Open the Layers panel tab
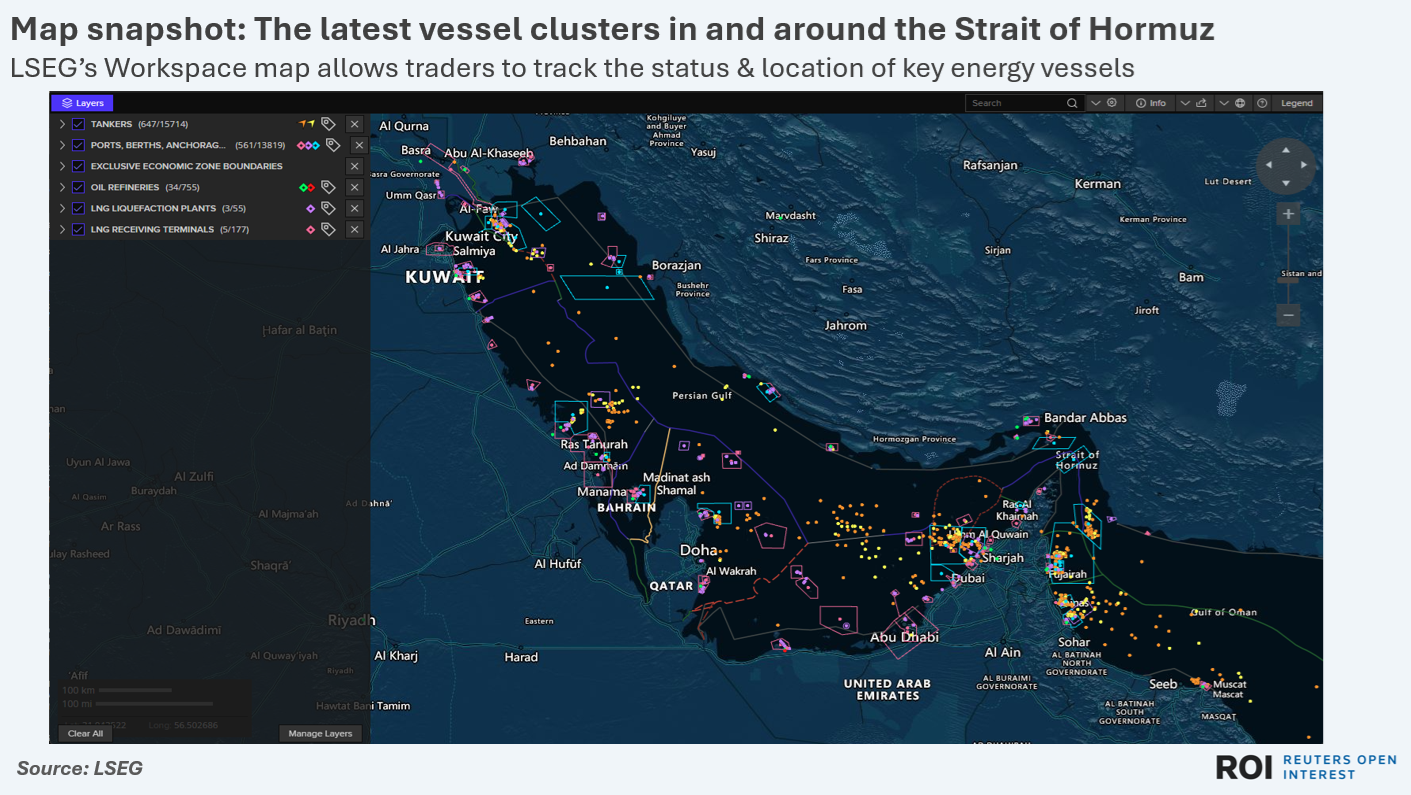 point(82,102)
